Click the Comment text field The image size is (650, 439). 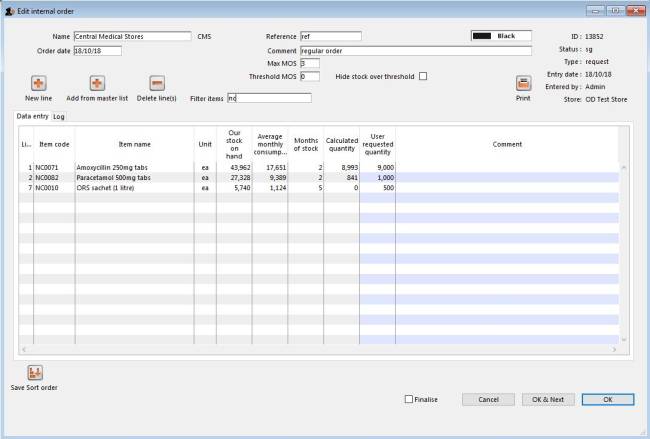[x=415, y=50]
